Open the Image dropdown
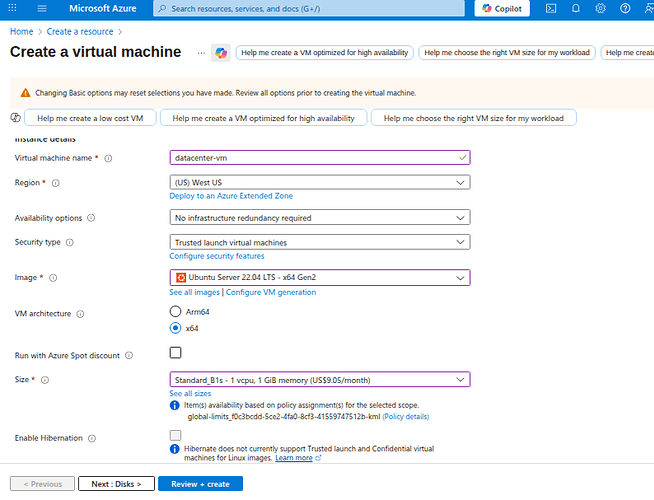This screenshot has width=654, height=500. [320, 277]
